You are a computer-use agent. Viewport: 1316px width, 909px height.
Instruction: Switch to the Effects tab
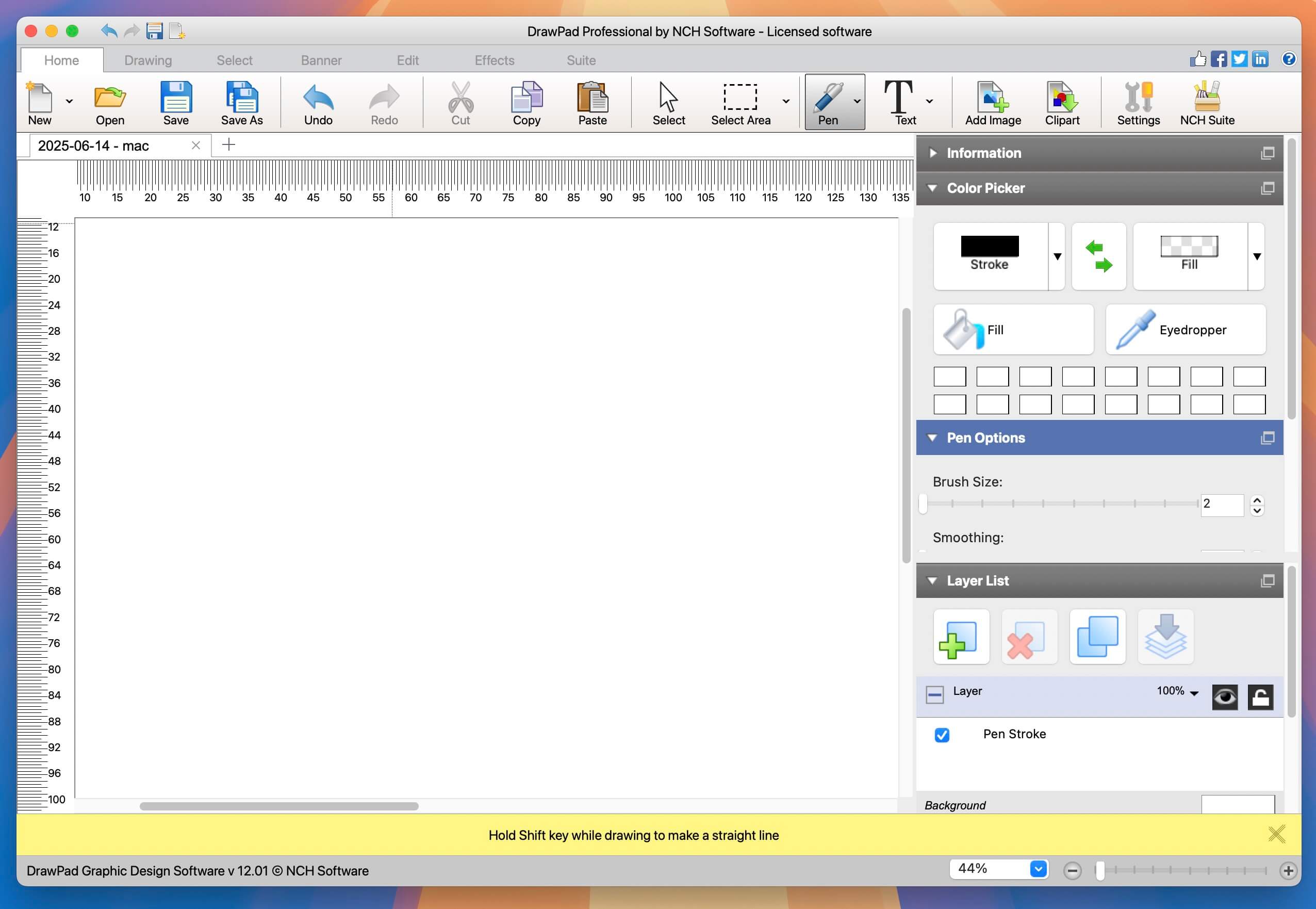tap(494, 60)
